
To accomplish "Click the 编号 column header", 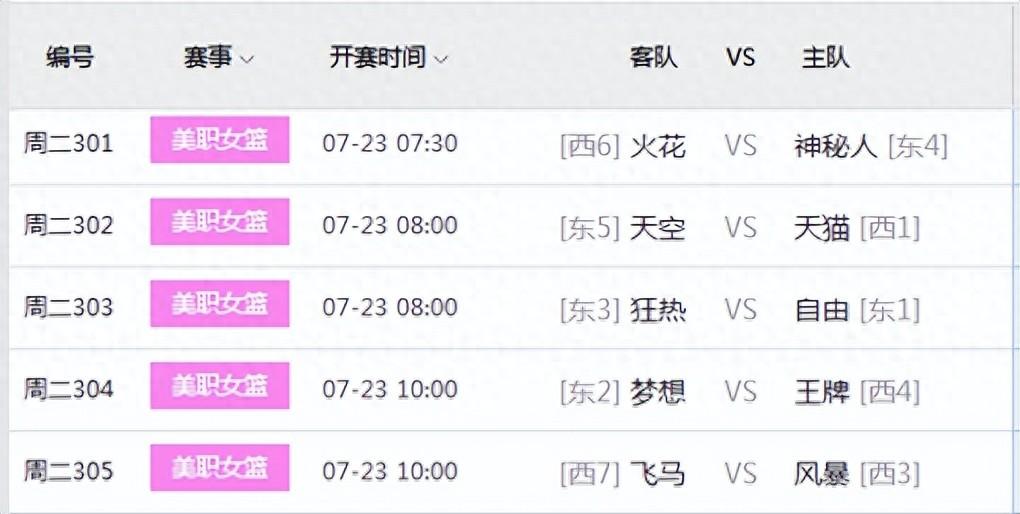I will (70, 57).
